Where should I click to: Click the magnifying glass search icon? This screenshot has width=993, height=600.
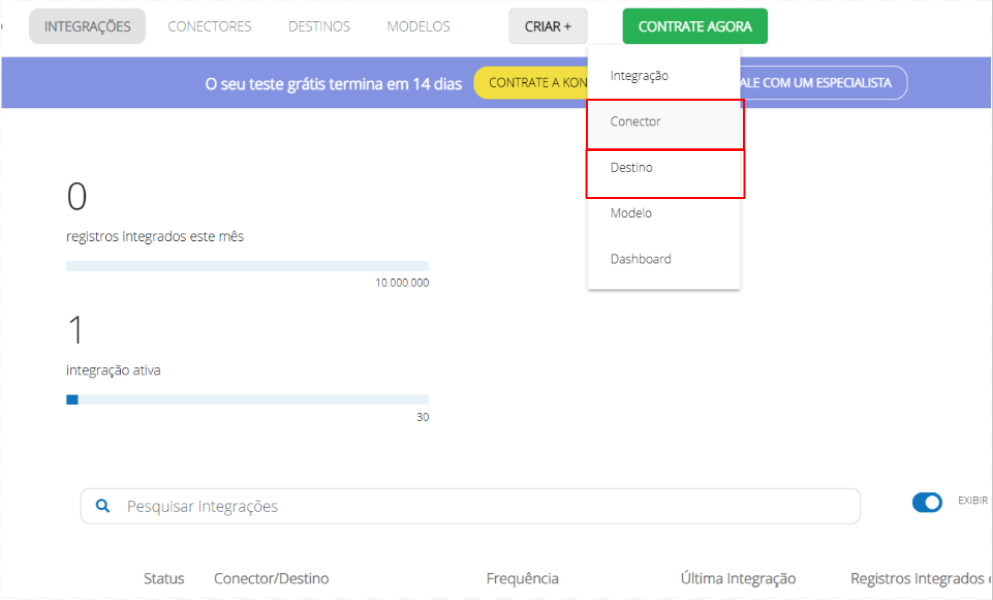tap(102, 506)
